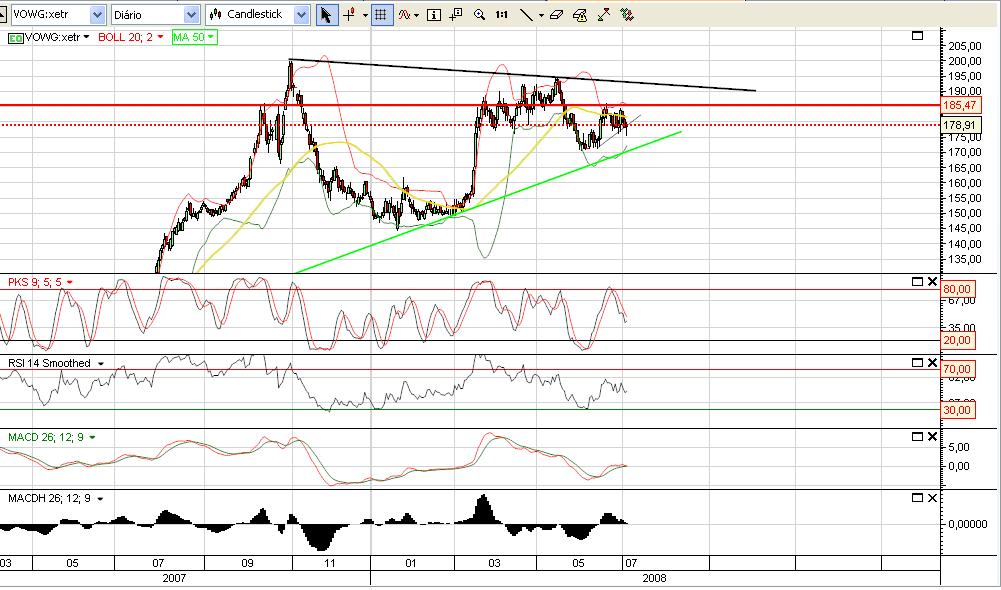Click the 20,00 PKS oversold level label

click(x=957, y=340)
